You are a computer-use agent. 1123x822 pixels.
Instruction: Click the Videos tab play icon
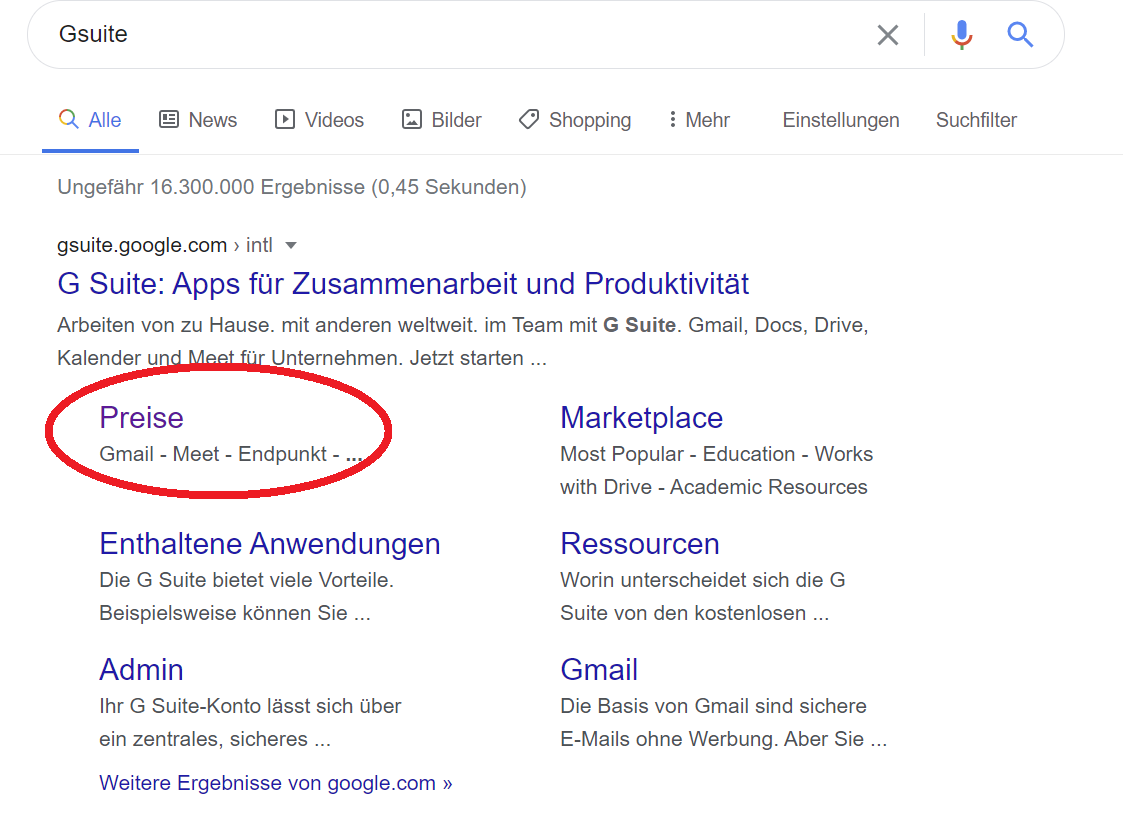tap(284, 119)
